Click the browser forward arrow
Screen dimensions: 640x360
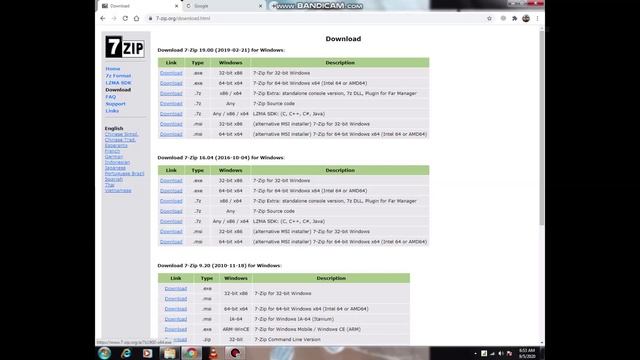(x=114, y=18)
